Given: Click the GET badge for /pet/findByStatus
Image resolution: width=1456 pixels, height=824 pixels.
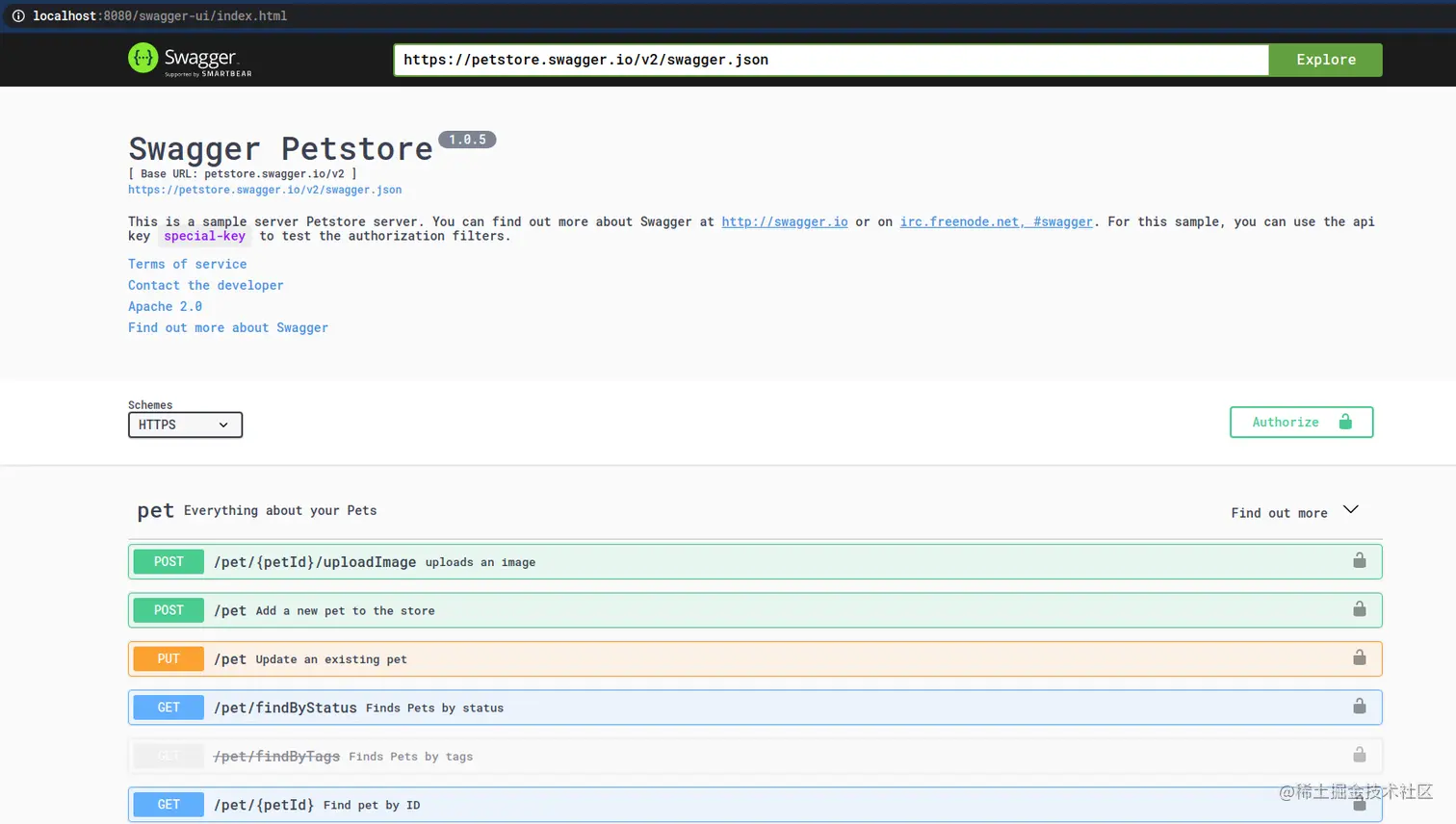Looking at the screenshot, I should [x=169, y=708].
